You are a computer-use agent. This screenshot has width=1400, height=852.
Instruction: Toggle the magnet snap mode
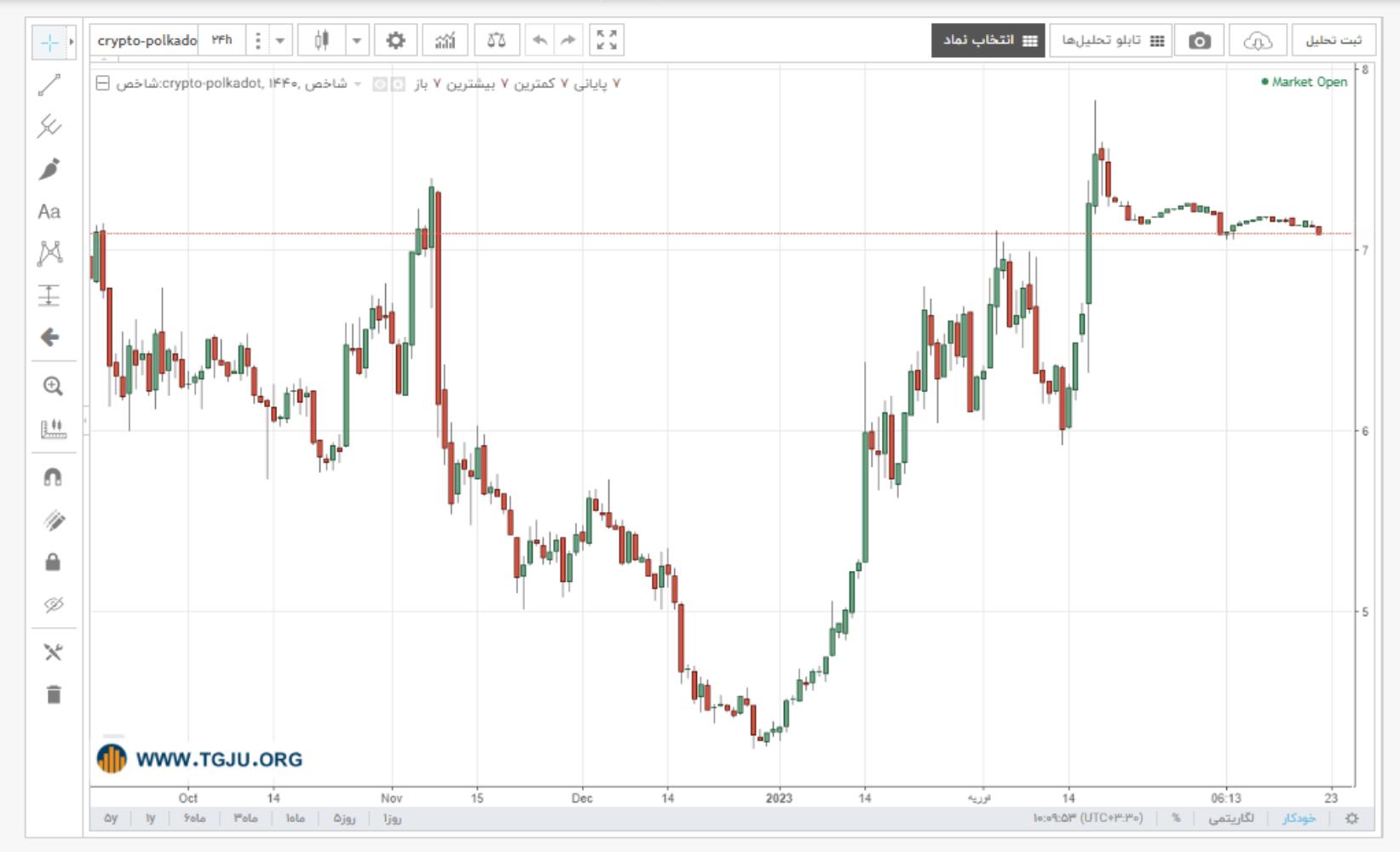[x=53, y=477]
